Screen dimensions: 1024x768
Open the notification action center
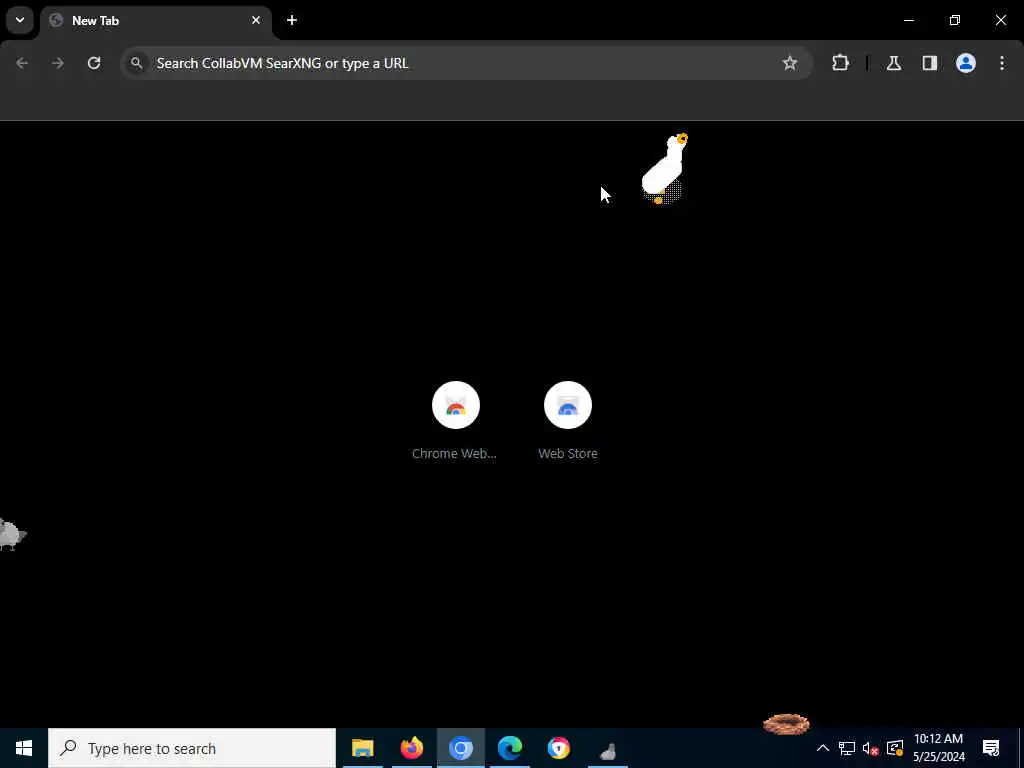(x=991, y=748)
